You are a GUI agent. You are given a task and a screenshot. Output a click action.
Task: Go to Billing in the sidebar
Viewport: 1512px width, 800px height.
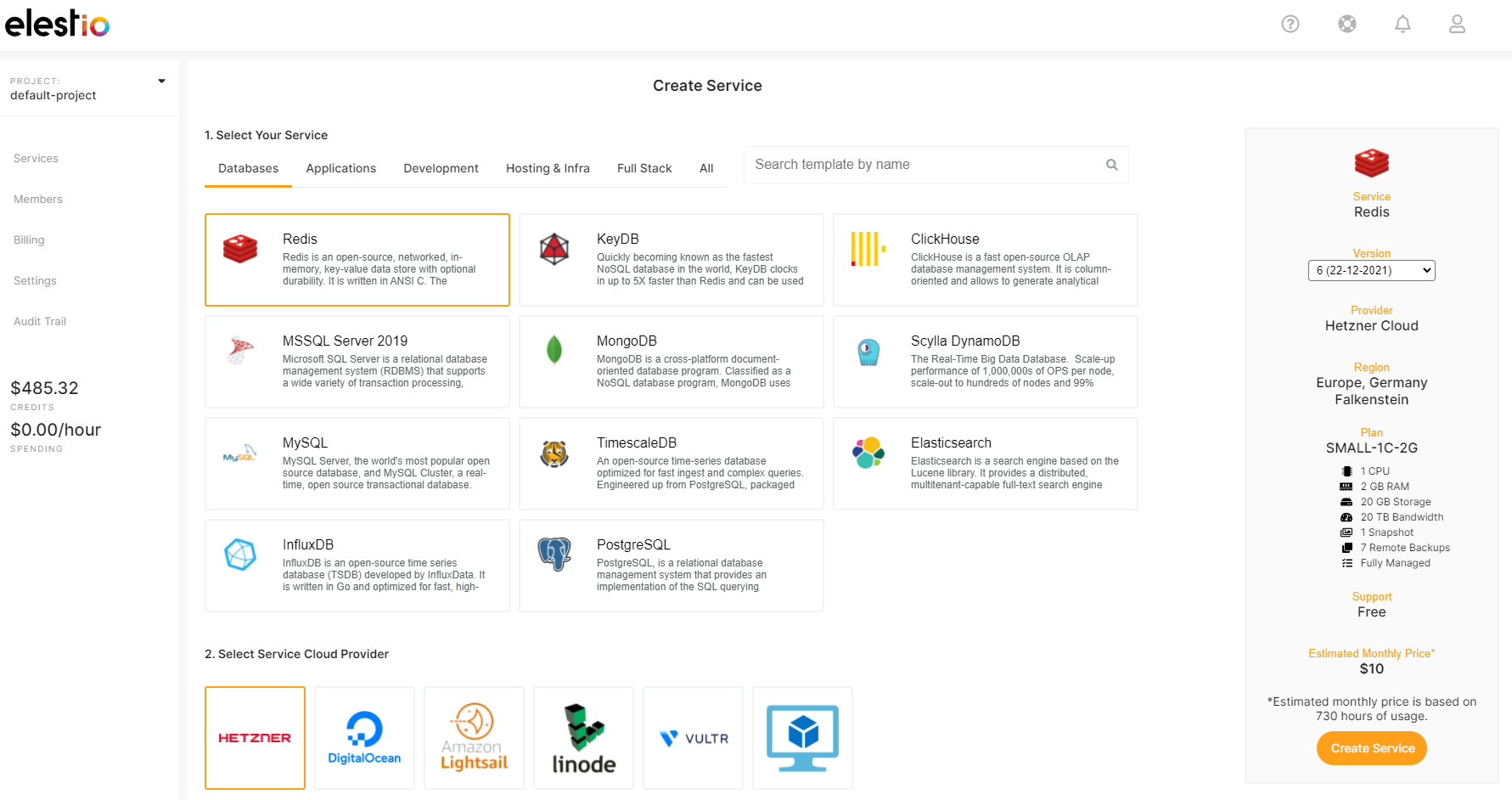[x=29, y=239]
